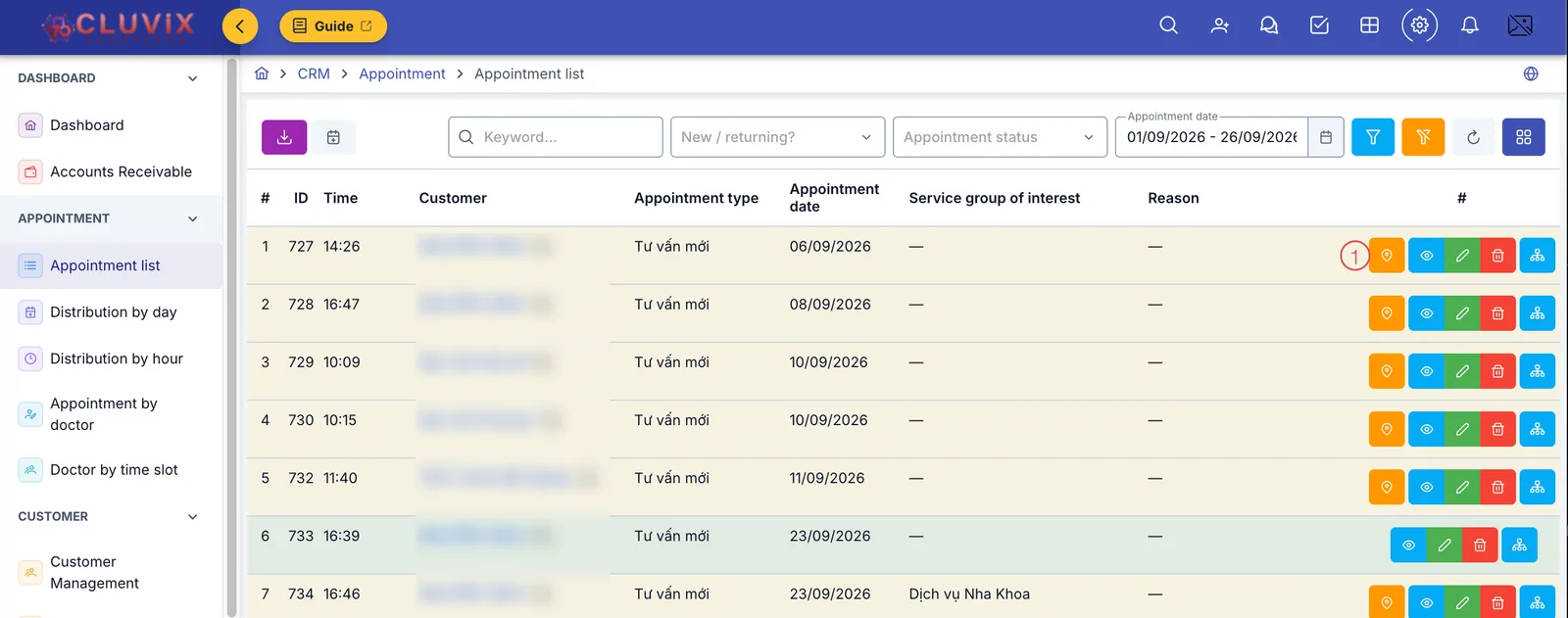Open the date picker calendar icon
Image resolution: width=1568 pixels, height=618 pixels.
[x=1326, y=137]
